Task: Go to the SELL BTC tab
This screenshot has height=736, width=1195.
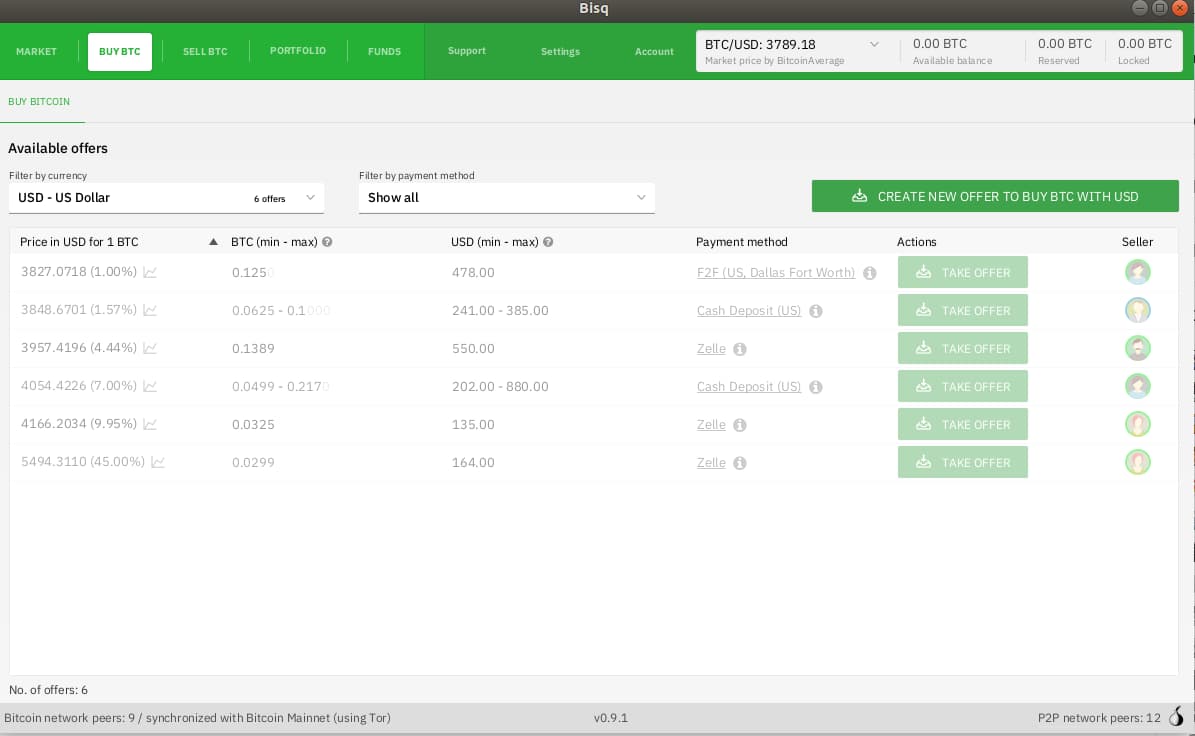Action: [x=205, y=51]
